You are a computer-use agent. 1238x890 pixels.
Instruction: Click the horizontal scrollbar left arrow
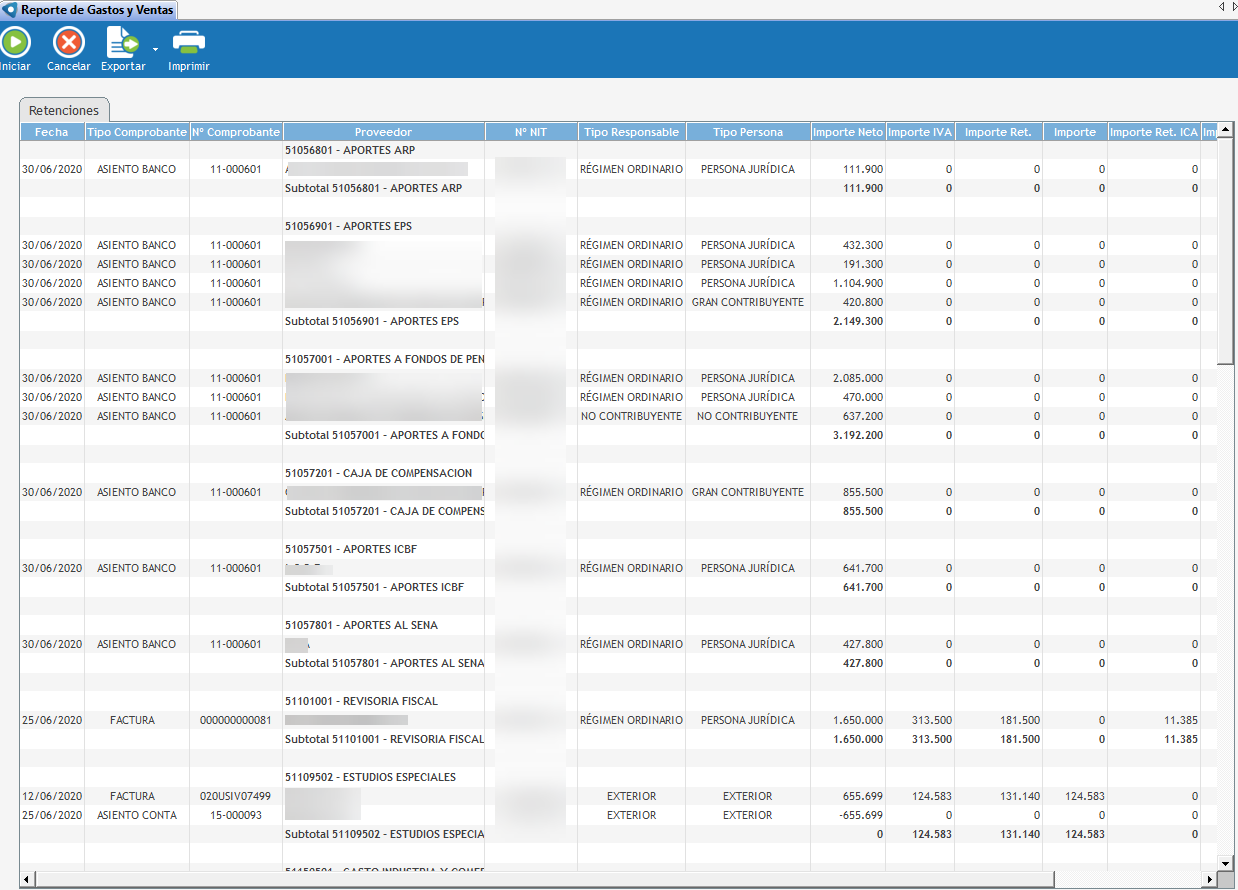[27, 879]
